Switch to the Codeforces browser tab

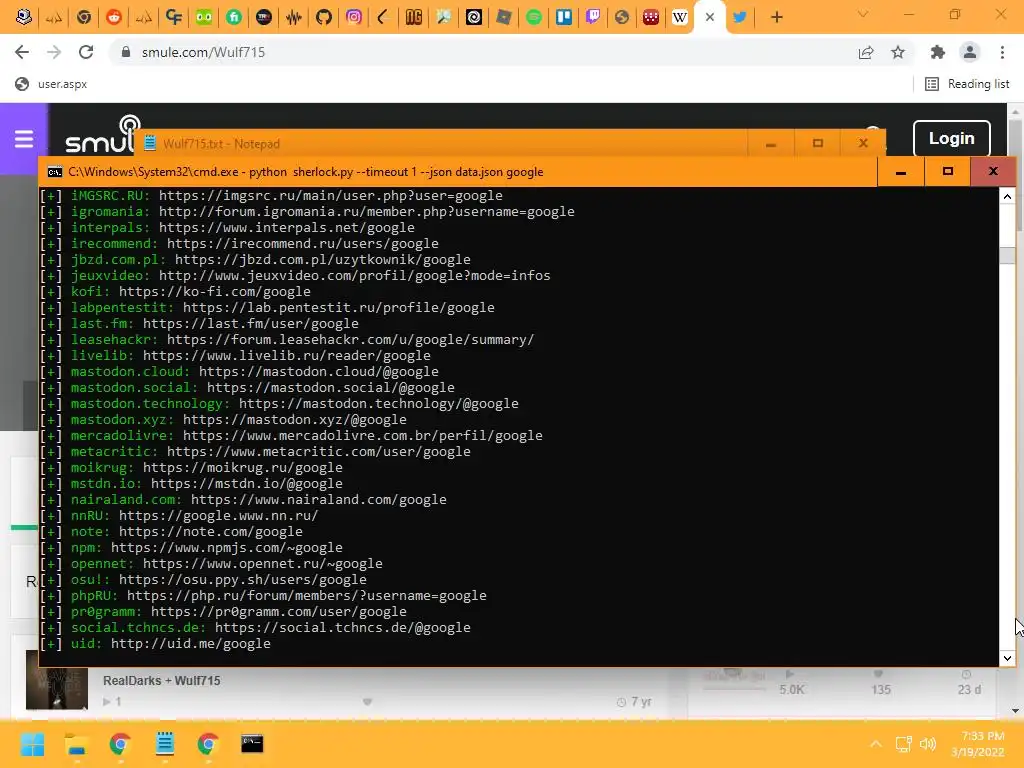tap(174, 17)
